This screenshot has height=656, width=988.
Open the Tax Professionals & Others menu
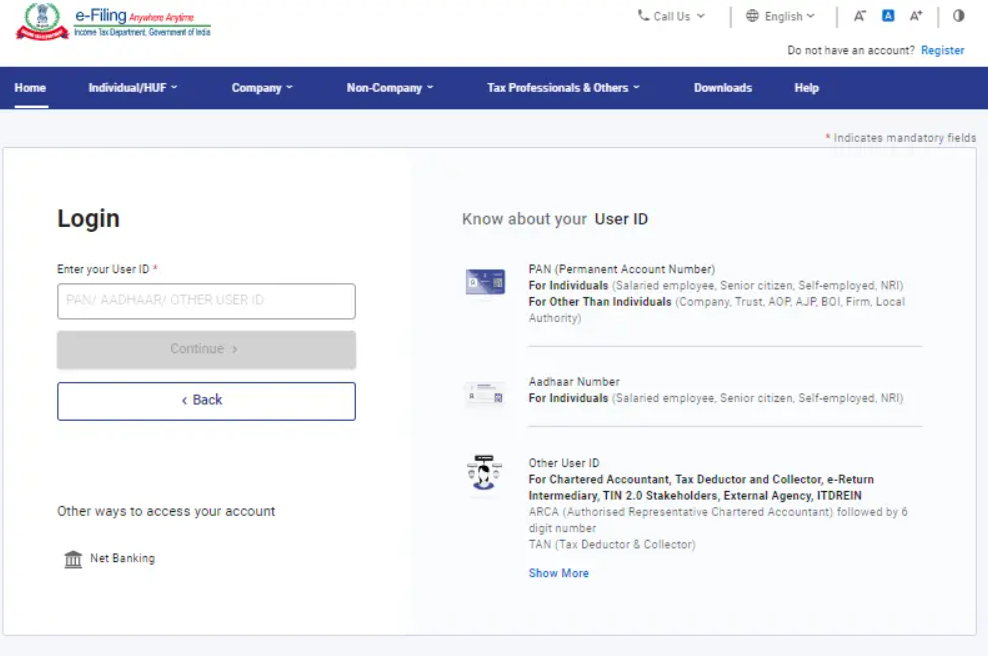click(x=563, y=88)
